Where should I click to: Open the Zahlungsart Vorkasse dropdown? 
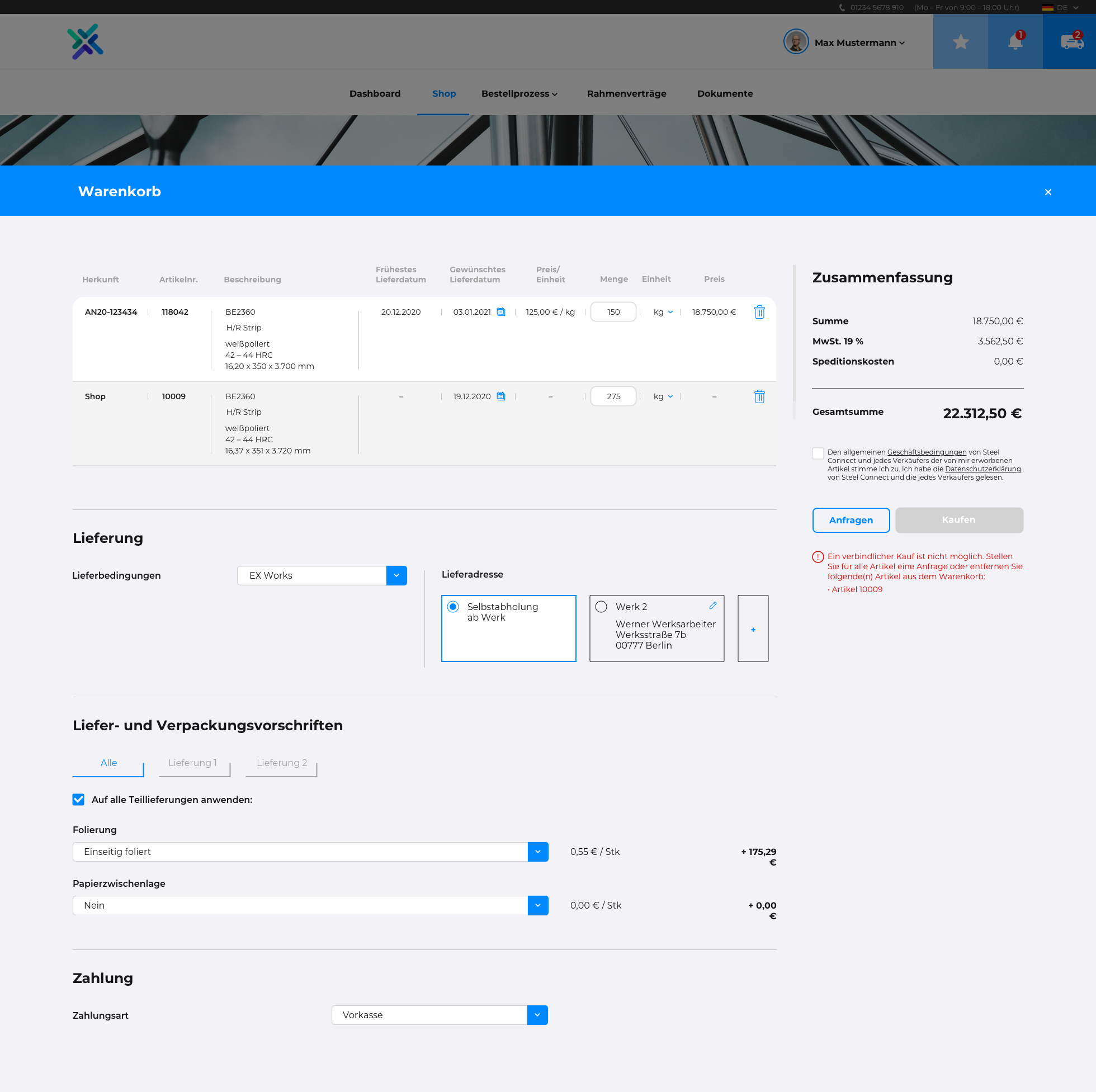point(537,1015)
